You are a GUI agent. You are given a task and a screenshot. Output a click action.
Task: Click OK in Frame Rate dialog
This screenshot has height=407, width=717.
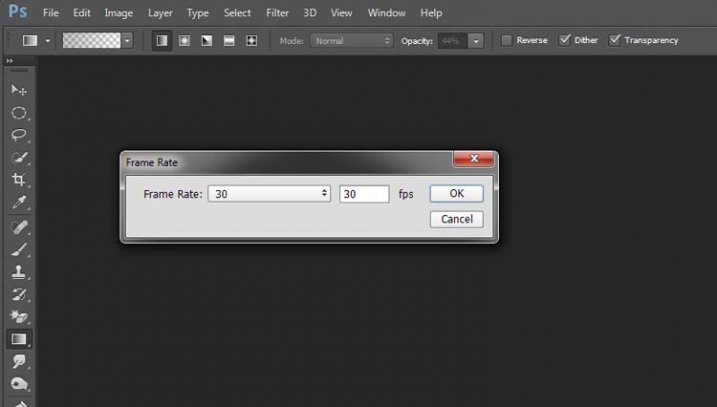456,194
